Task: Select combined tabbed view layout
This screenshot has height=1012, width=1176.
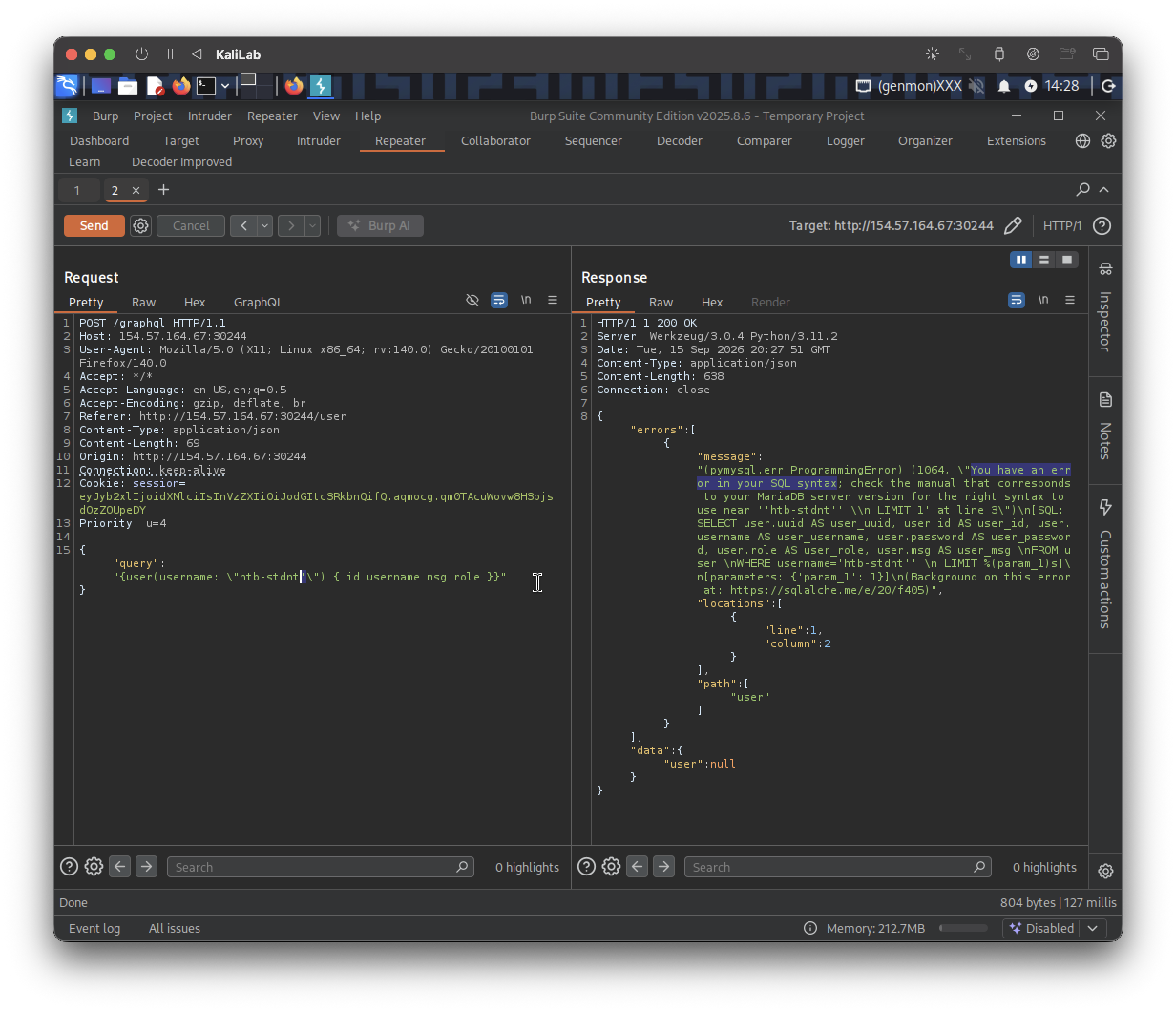Action: (1067, 259)
